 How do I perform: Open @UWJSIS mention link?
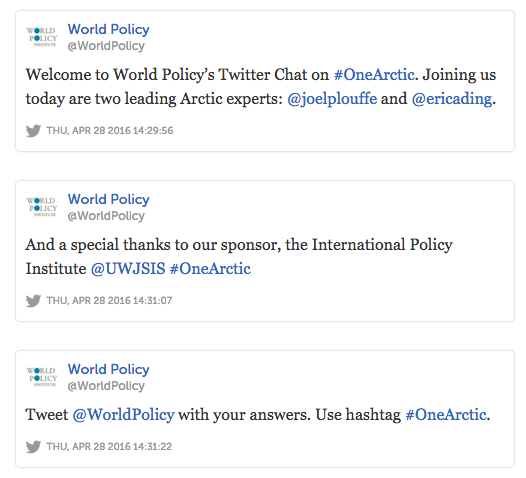(128, 269)
